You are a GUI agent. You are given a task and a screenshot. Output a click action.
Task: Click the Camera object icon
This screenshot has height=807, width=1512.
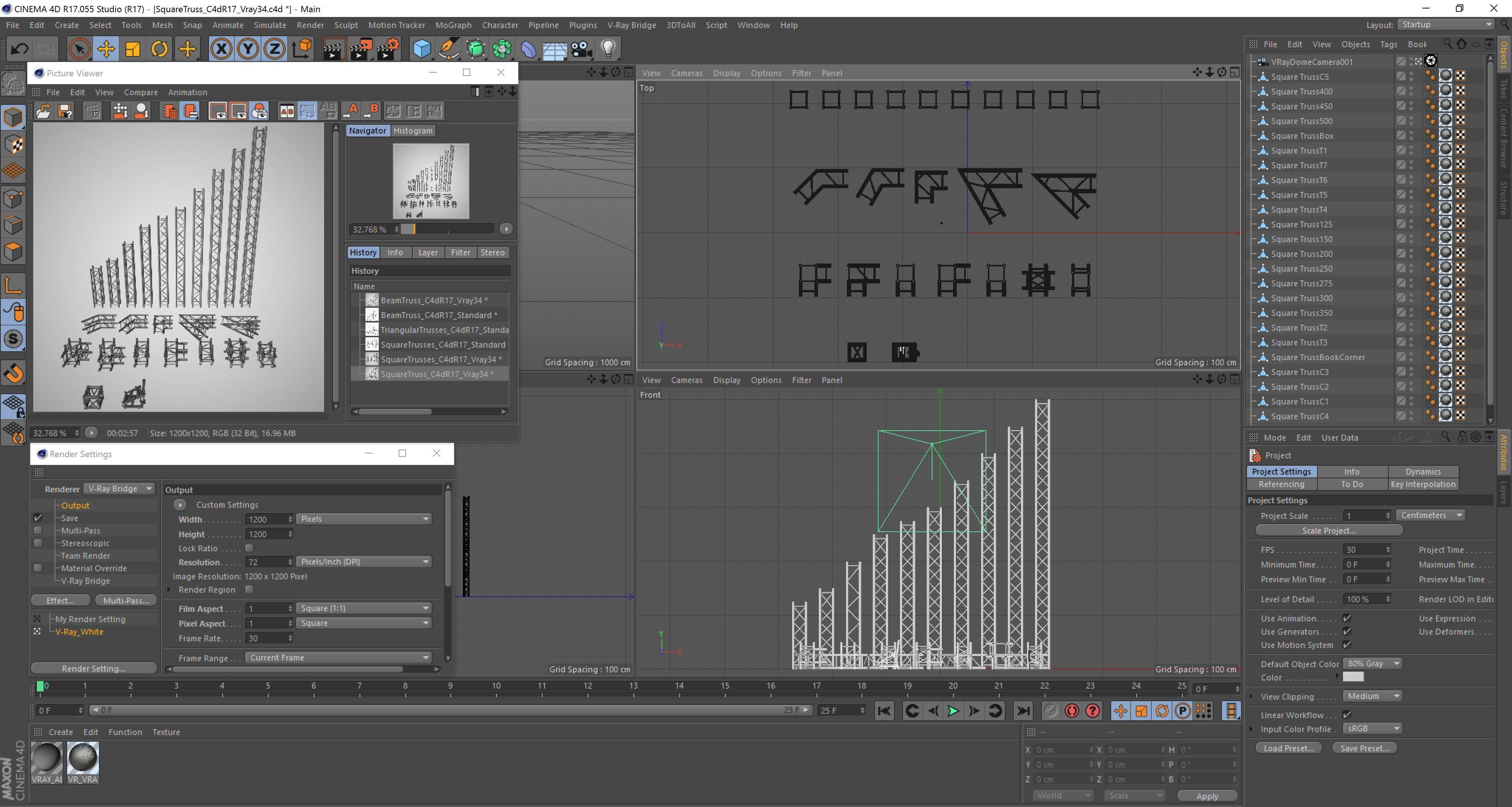(x=581, y=49)
